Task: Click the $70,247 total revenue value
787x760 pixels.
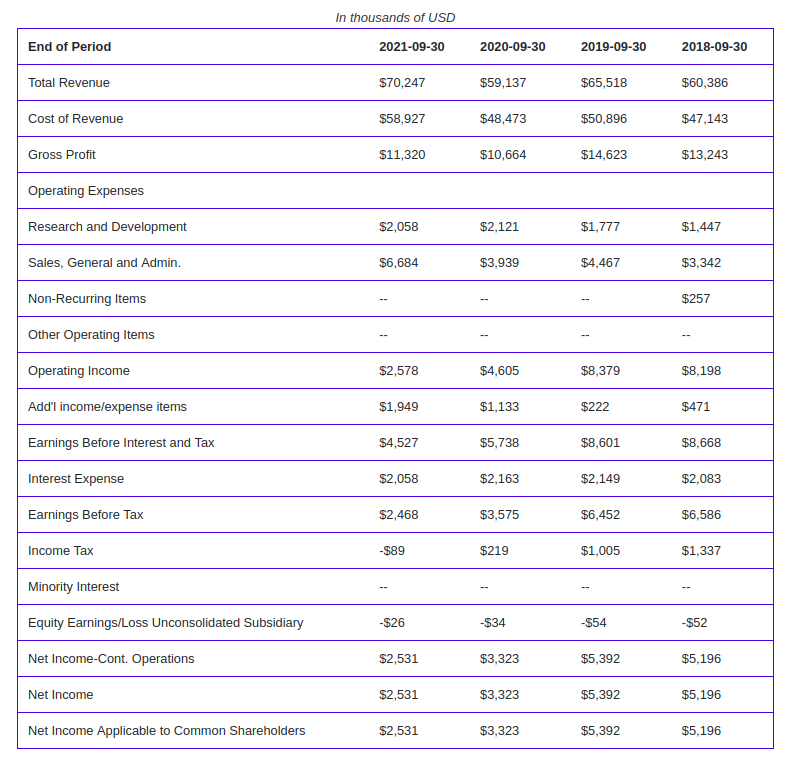Action: coord(402,83)
